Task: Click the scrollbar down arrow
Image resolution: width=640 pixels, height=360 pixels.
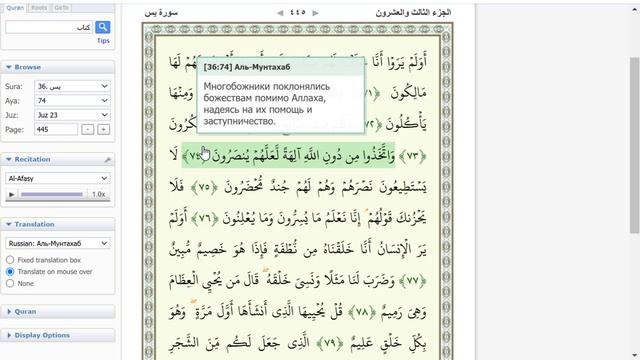Action: [634, 355]
